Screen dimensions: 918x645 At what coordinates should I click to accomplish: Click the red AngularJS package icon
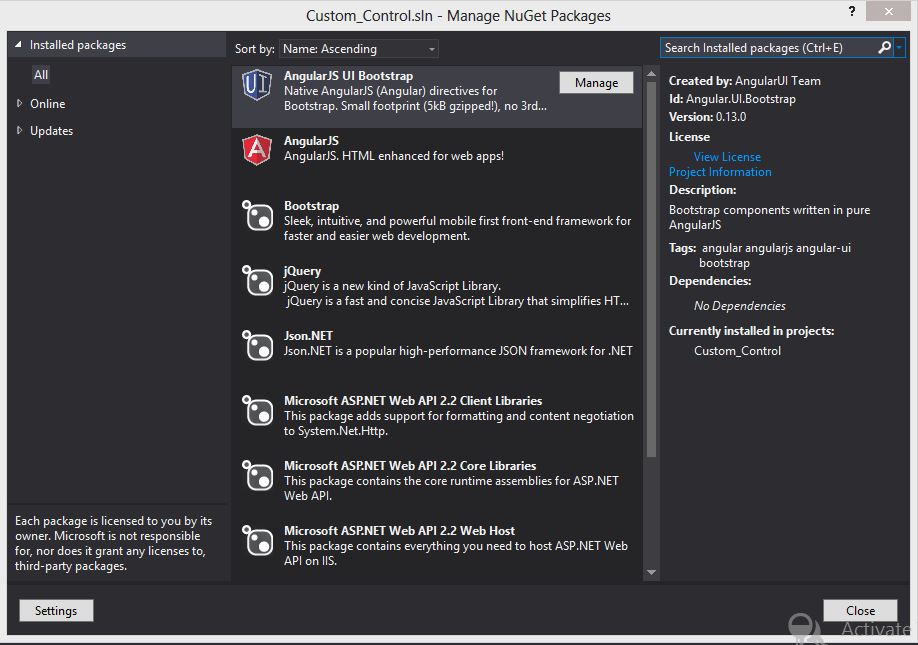(x=257, y=150)
